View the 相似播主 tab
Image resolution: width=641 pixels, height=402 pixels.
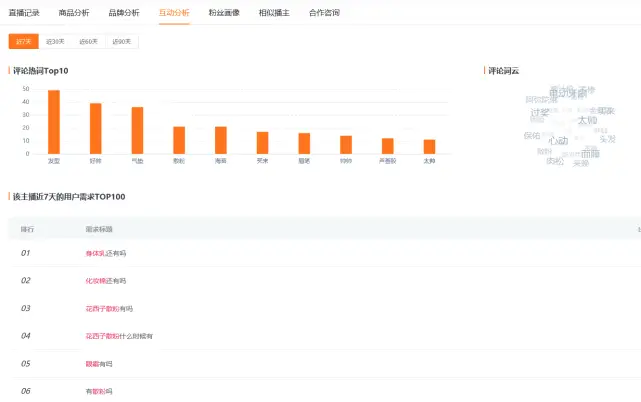pyautogui.click(x=274, y=13)
